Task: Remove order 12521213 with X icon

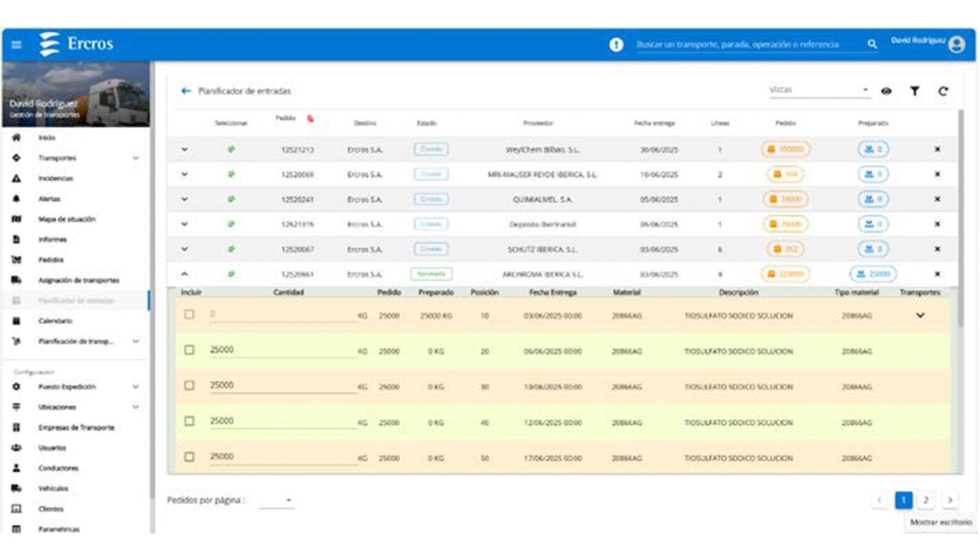Action: tap(937, 149)
